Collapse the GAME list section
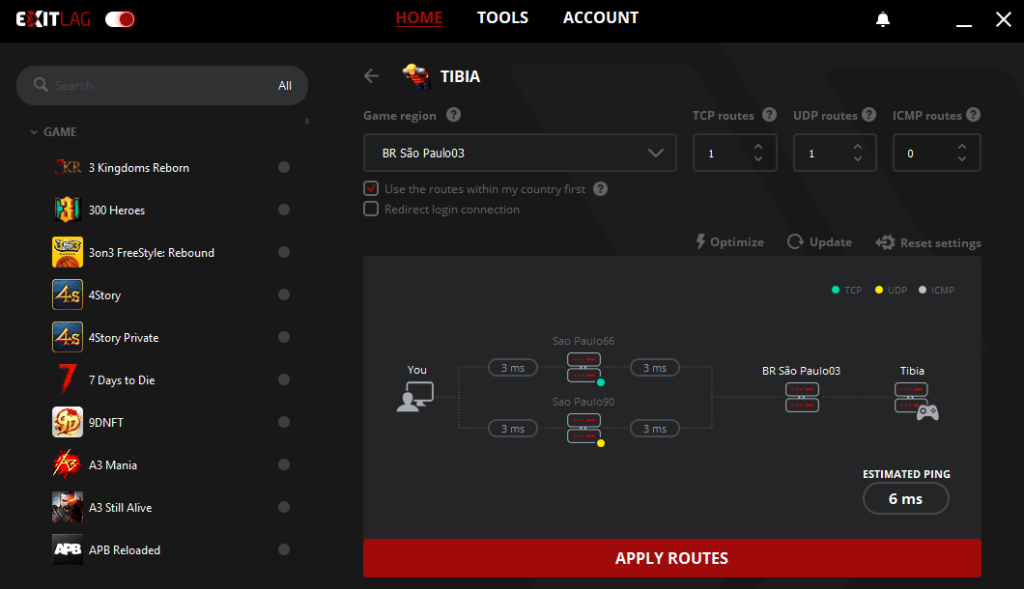Viewport: 1024px width, 589px height. [34, 132]
